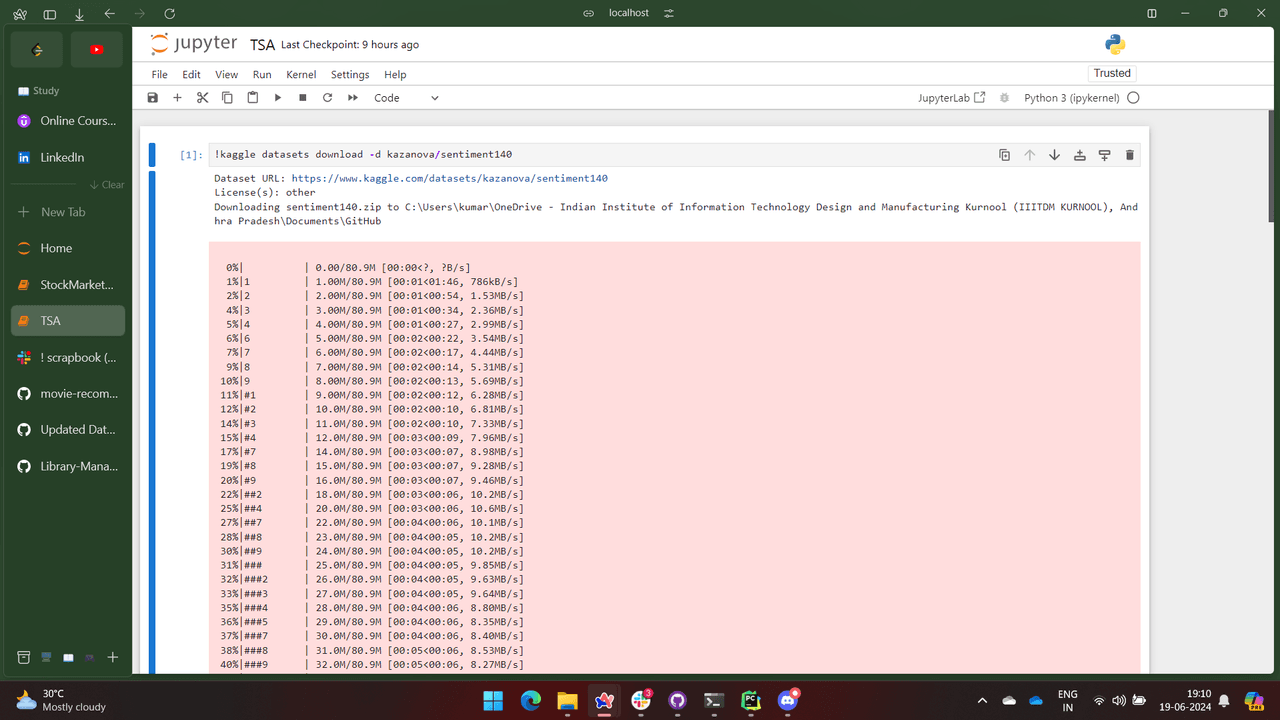Interrupt the kernel with the stop icon
The width and height of the screenshot is (1280, 720).
coord(303,98)
